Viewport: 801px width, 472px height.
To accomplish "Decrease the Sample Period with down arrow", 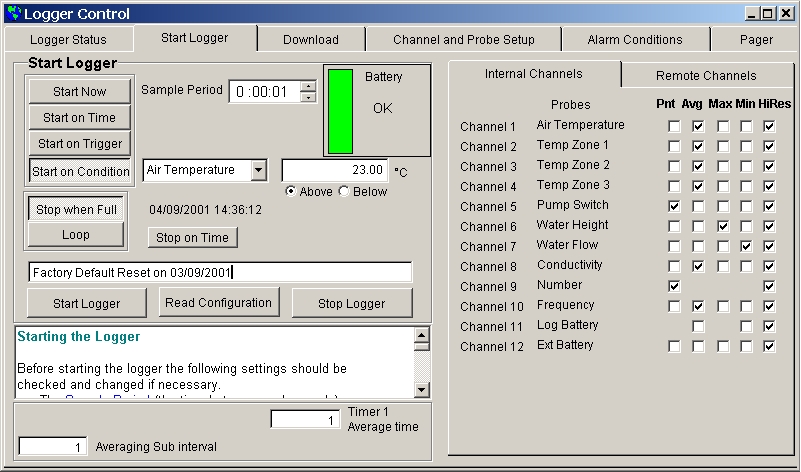I will (308, 97).
